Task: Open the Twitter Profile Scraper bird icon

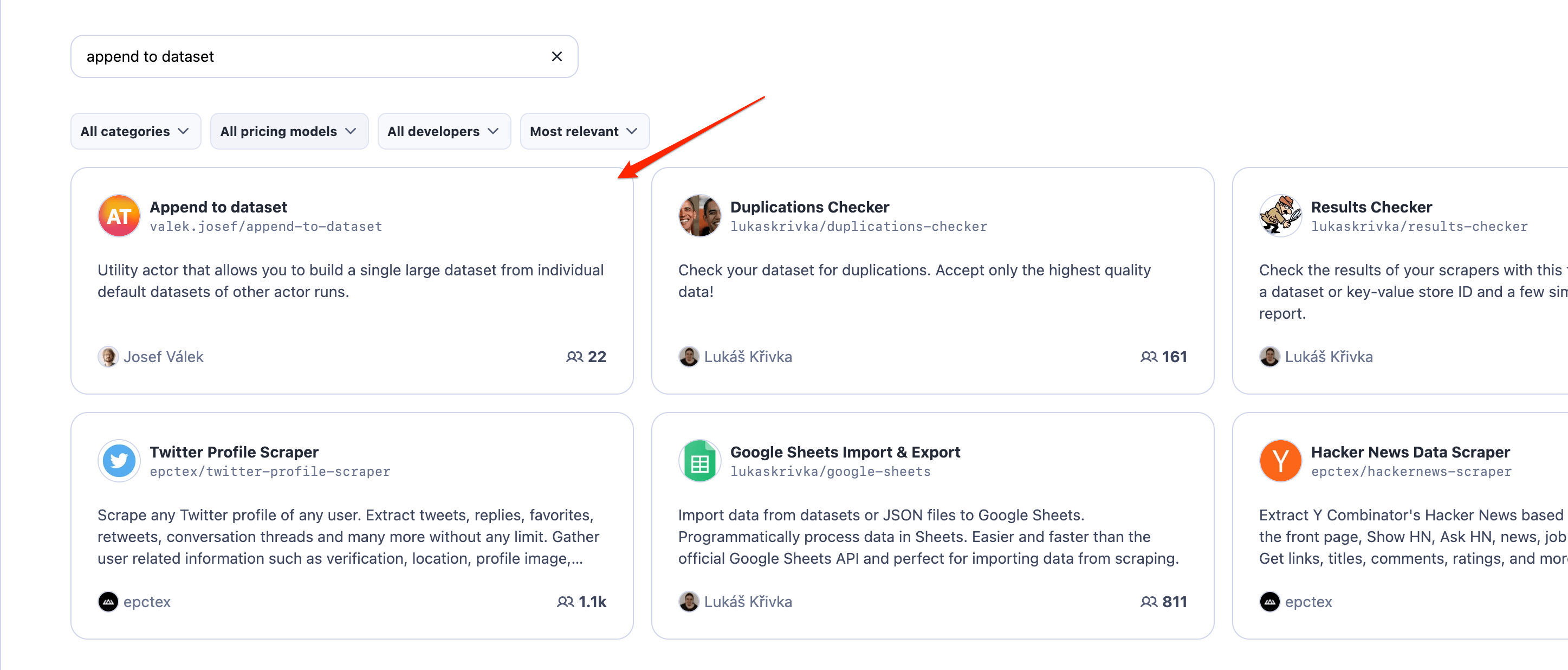Action: coord(118,460)
